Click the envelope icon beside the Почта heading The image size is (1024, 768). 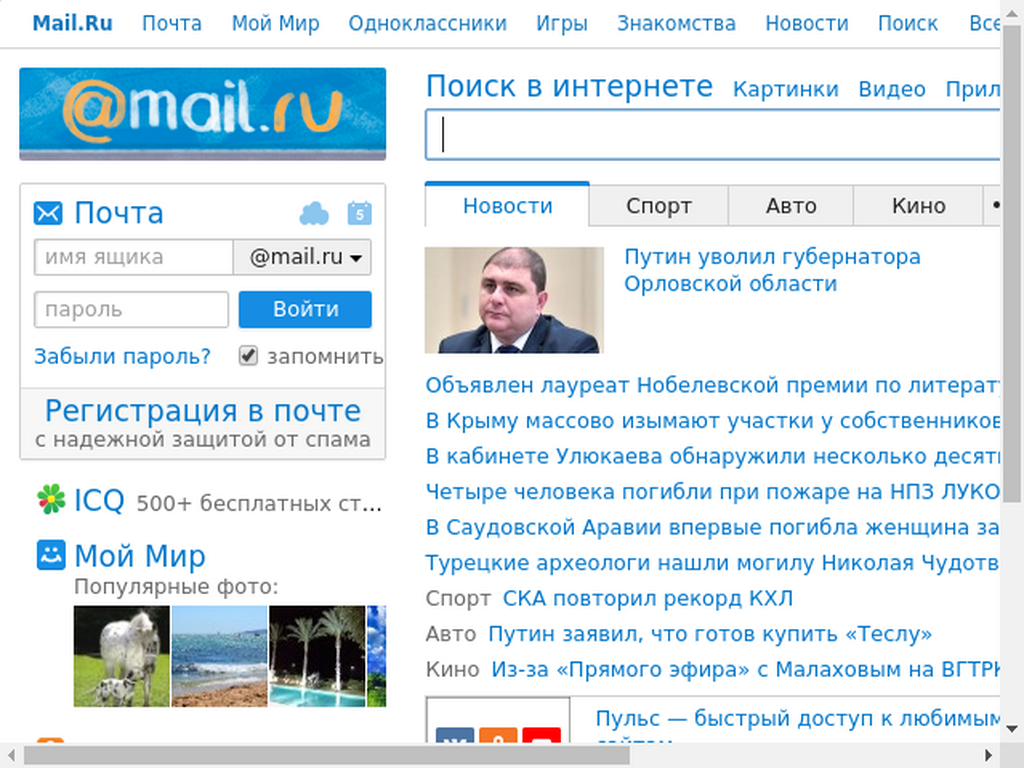tap(48, 214)
